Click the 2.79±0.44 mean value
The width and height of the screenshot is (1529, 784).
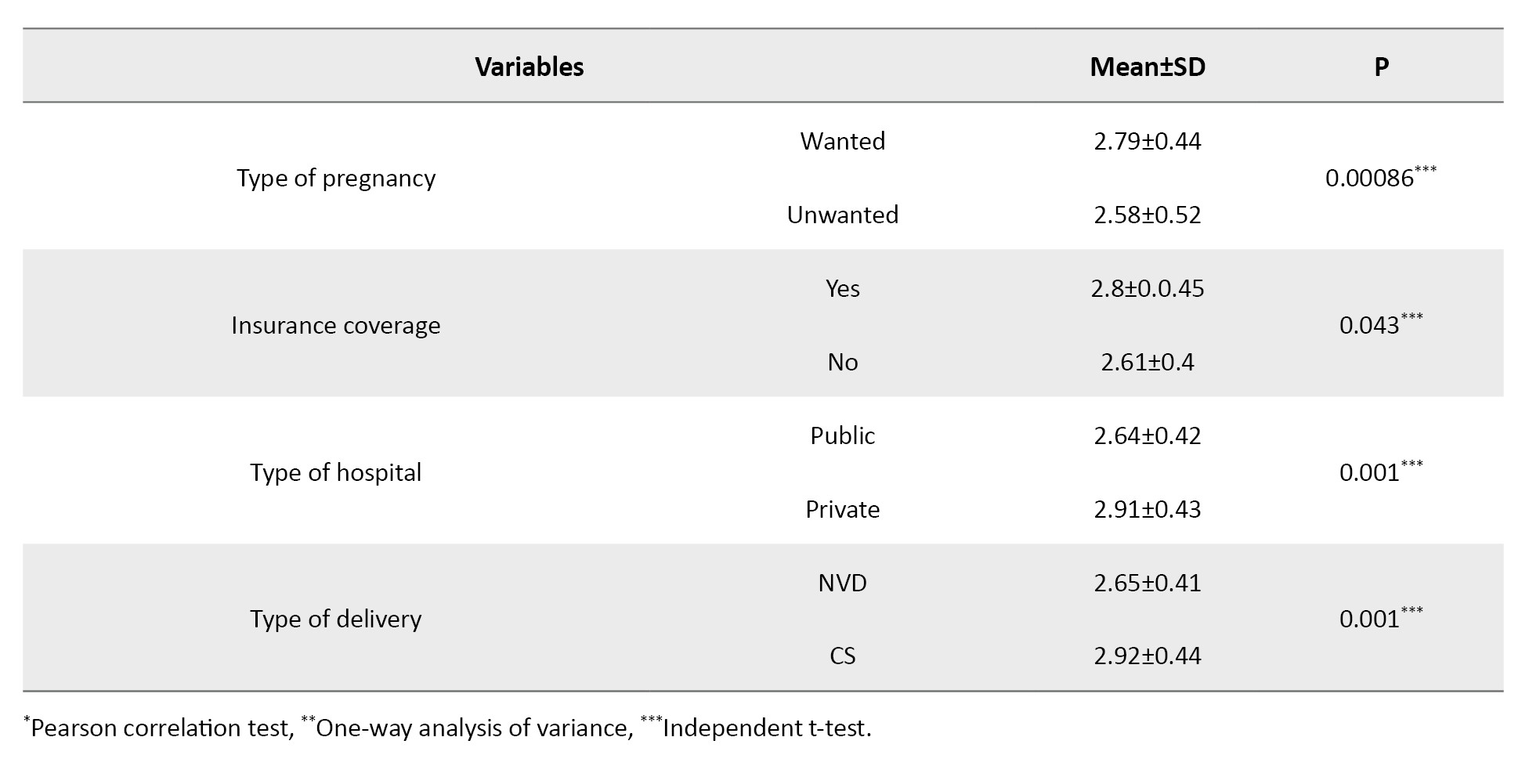click(1147, 142)
